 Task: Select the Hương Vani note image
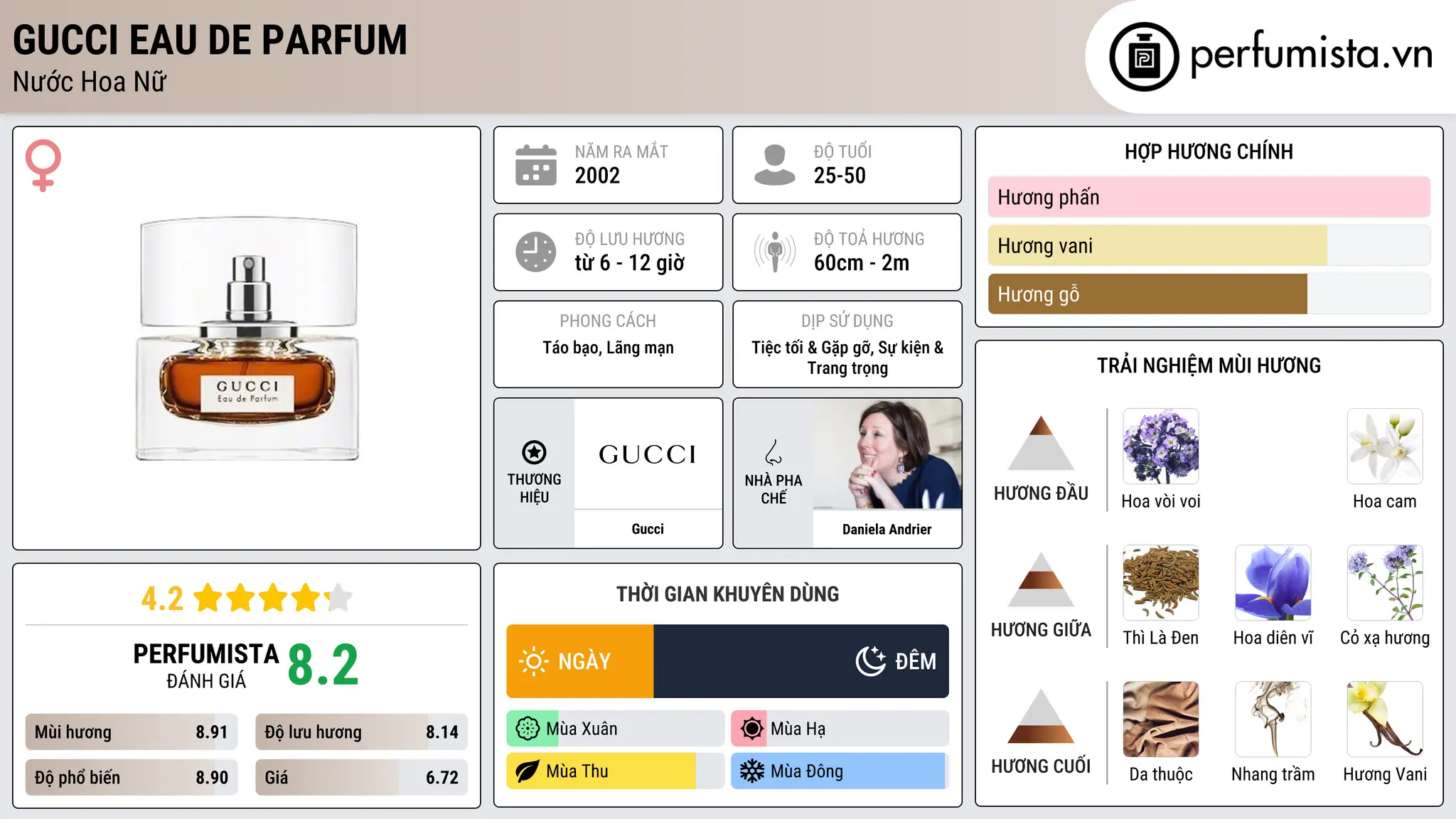coord(1385,719)
